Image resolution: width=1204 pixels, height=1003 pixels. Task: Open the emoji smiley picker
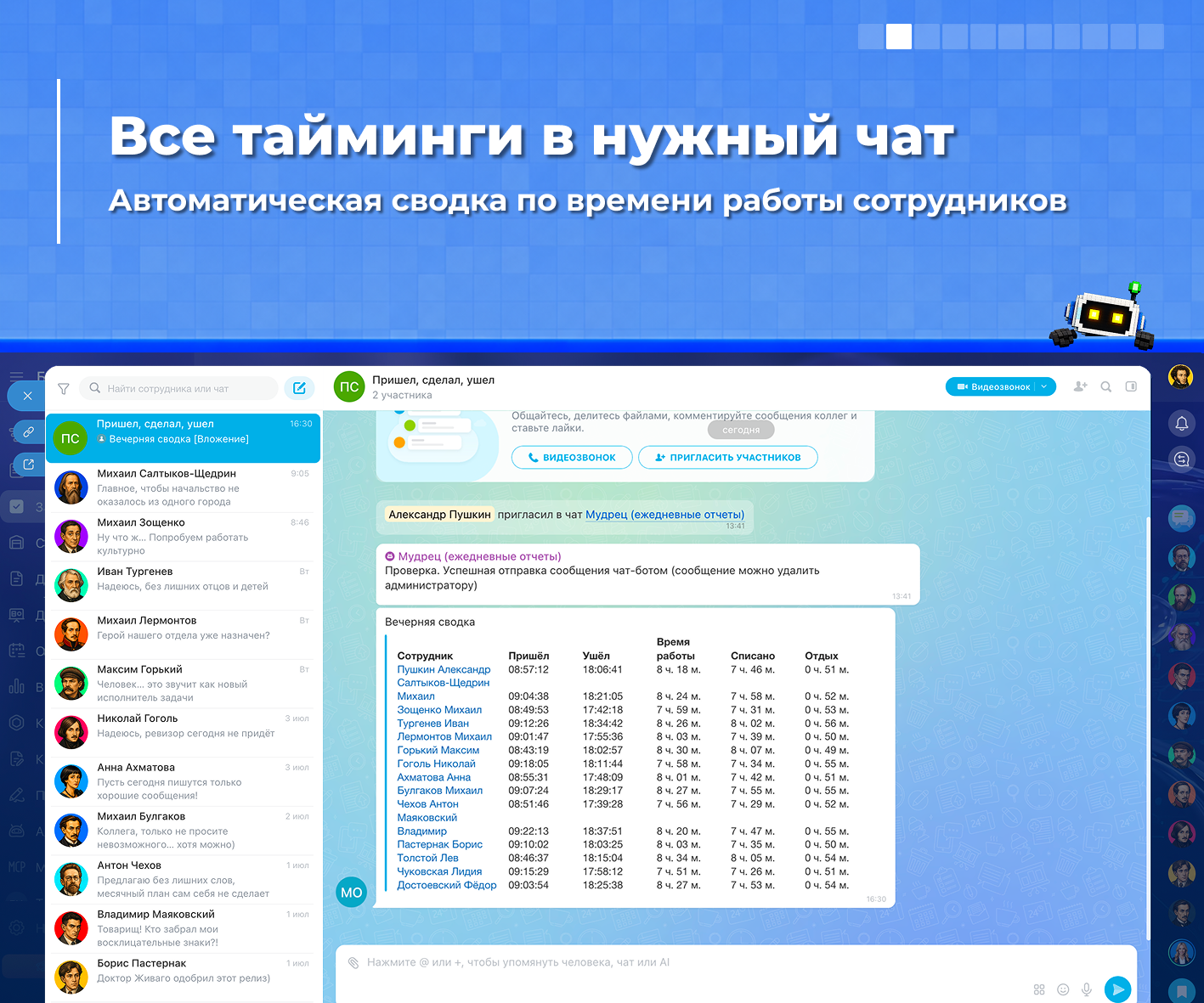(x=1063, y=989)
